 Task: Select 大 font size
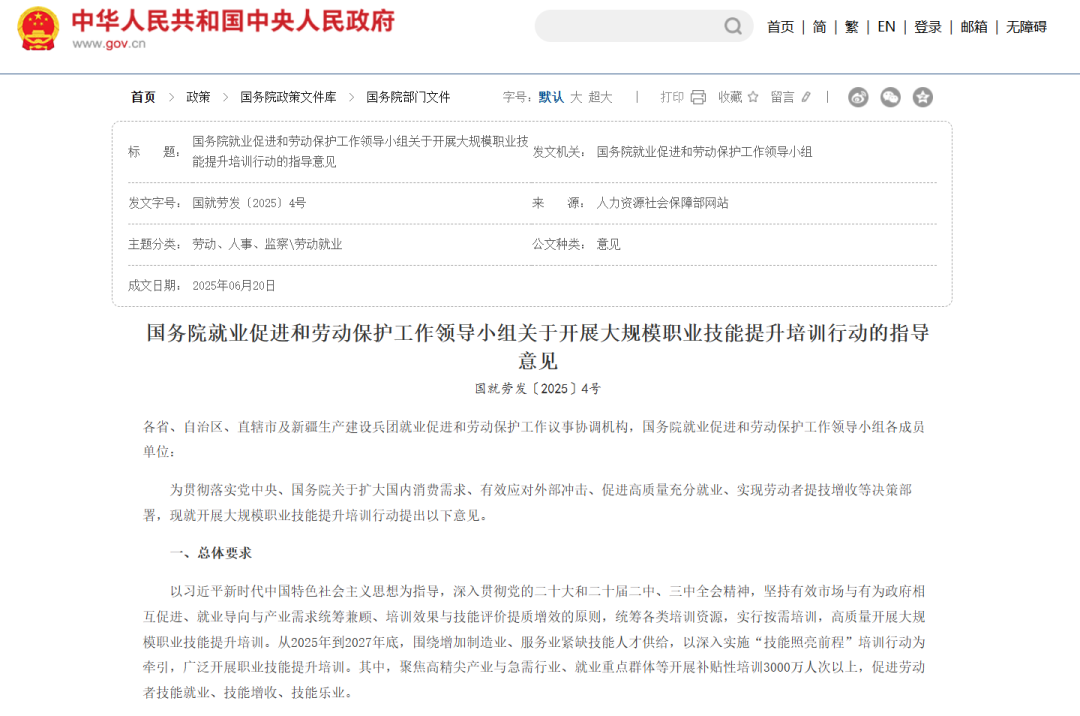pyautogui.click(x=576, y=97)
